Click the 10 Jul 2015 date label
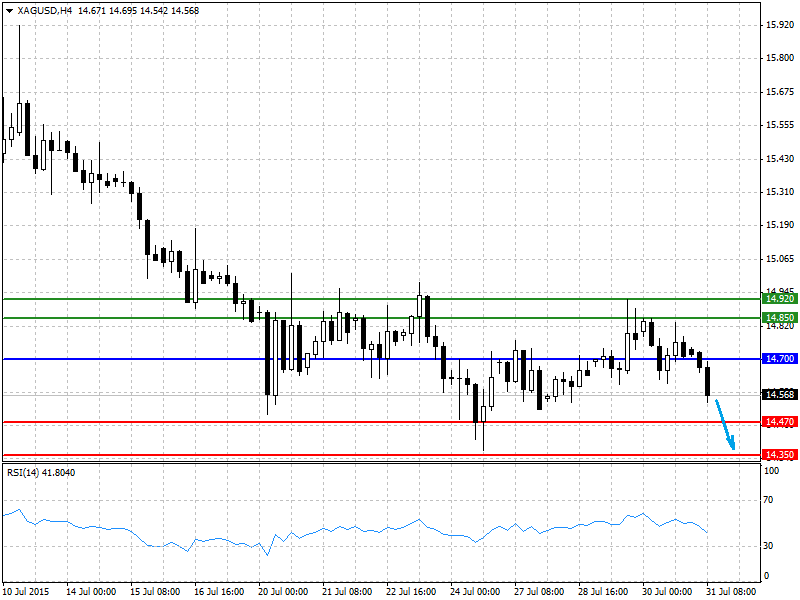 coord(26,592)
